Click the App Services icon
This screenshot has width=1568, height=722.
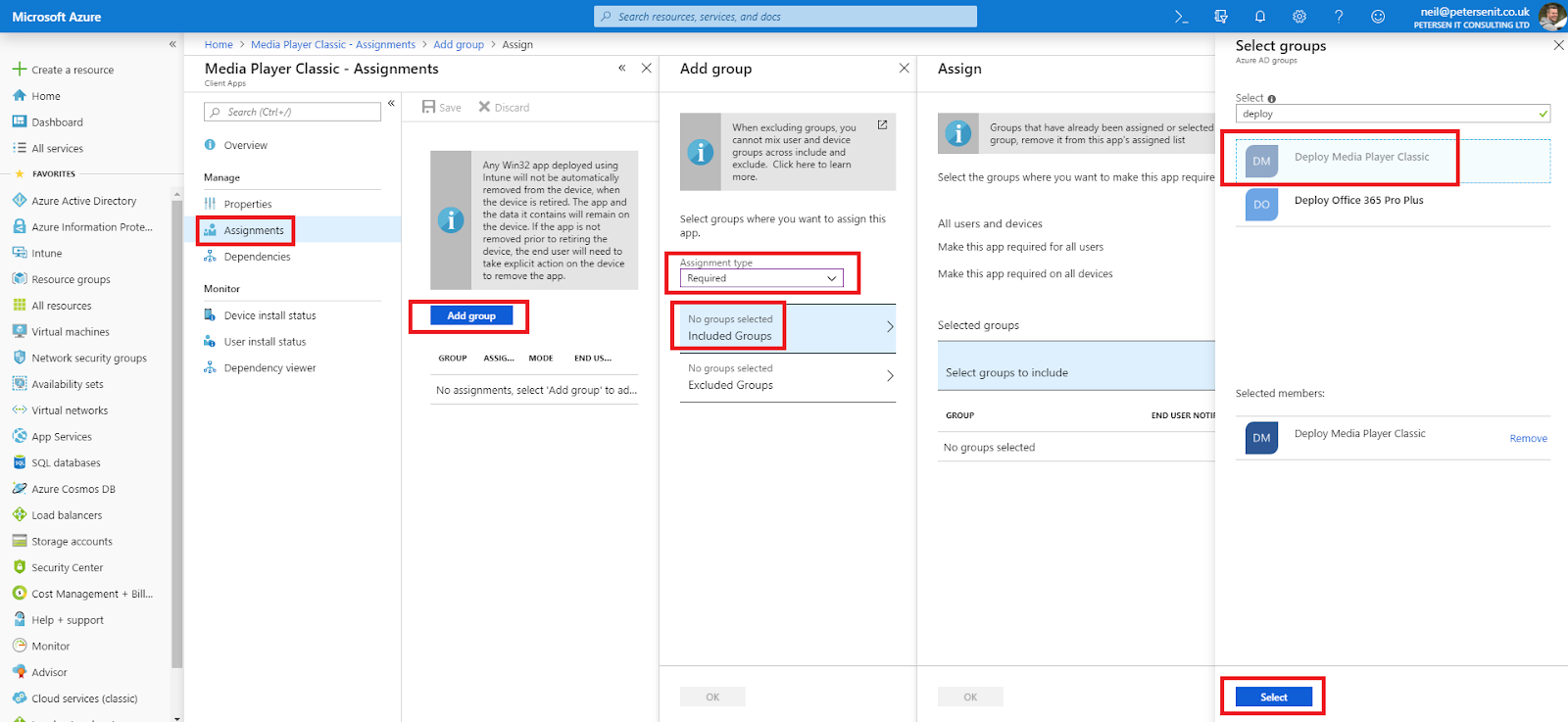(20, 436)
